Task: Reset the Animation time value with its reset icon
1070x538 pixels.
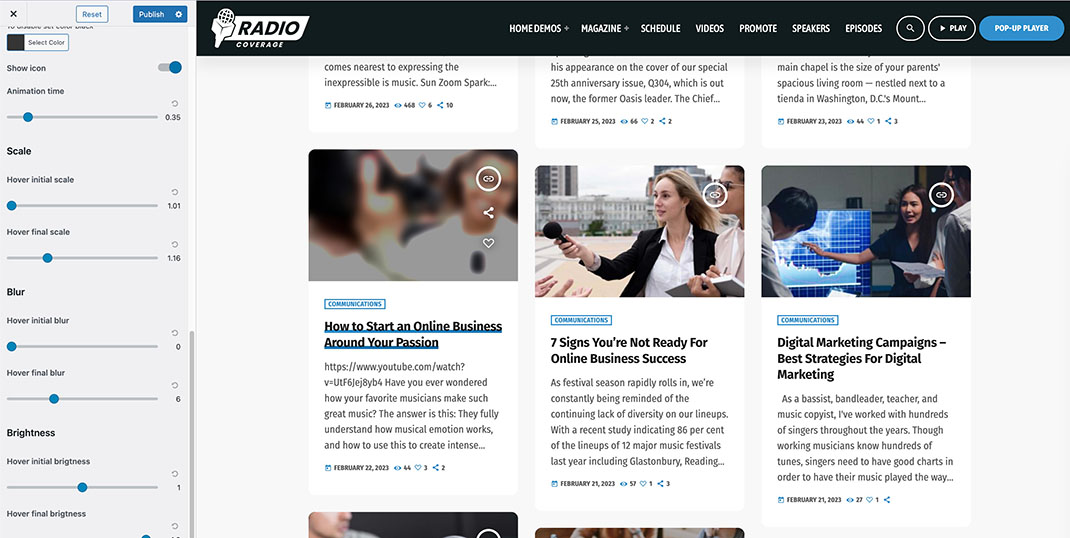Action: click(x=175, y=103)
